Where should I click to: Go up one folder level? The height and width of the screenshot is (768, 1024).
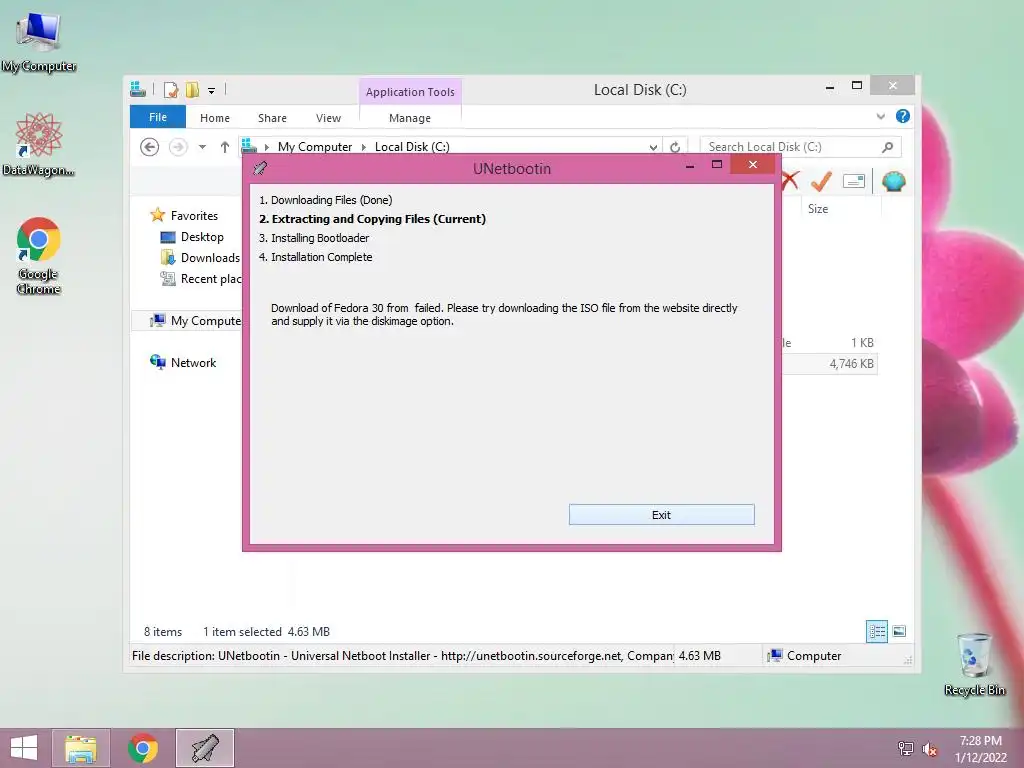(x=225, y=147)
